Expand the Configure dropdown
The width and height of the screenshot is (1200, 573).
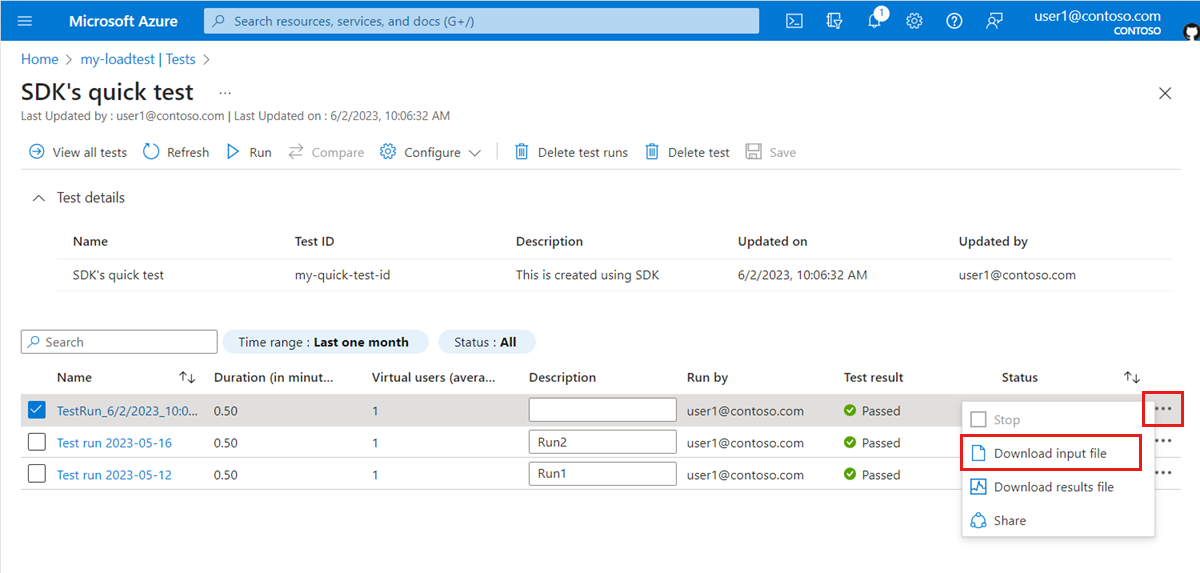click(431, 152)
